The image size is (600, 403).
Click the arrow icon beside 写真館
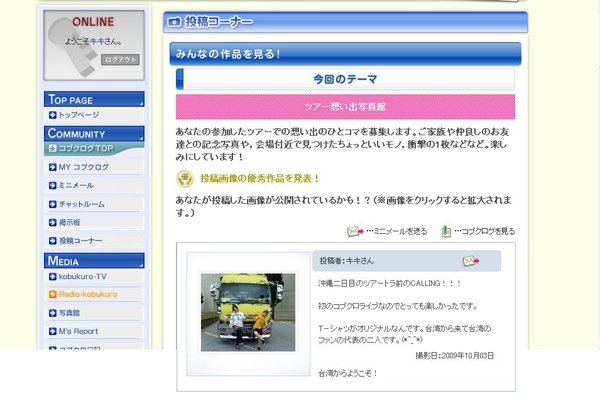(x=53, y=313)
